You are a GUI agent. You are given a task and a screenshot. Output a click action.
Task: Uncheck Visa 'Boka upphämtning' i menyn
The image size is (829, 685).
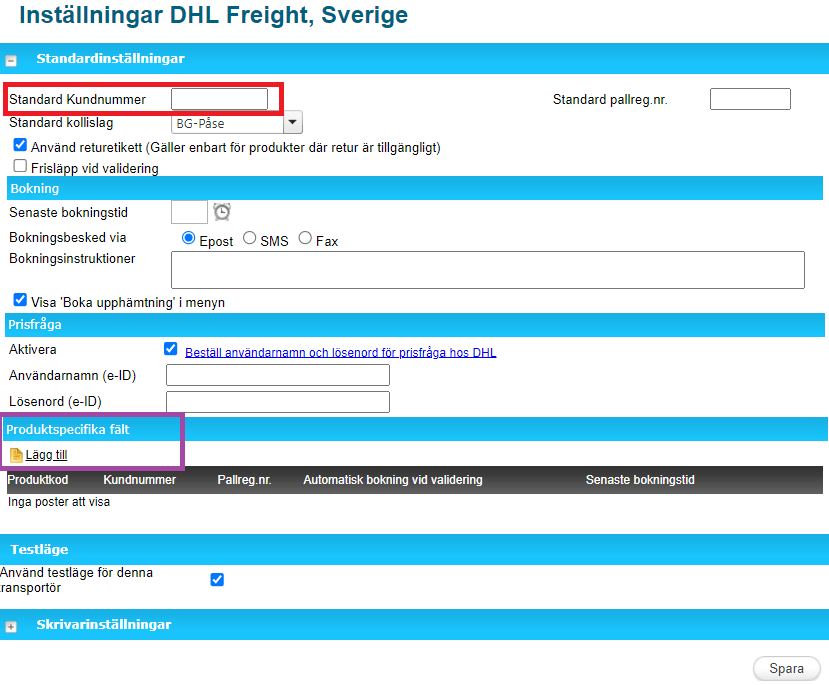click(x=20, y=300)
